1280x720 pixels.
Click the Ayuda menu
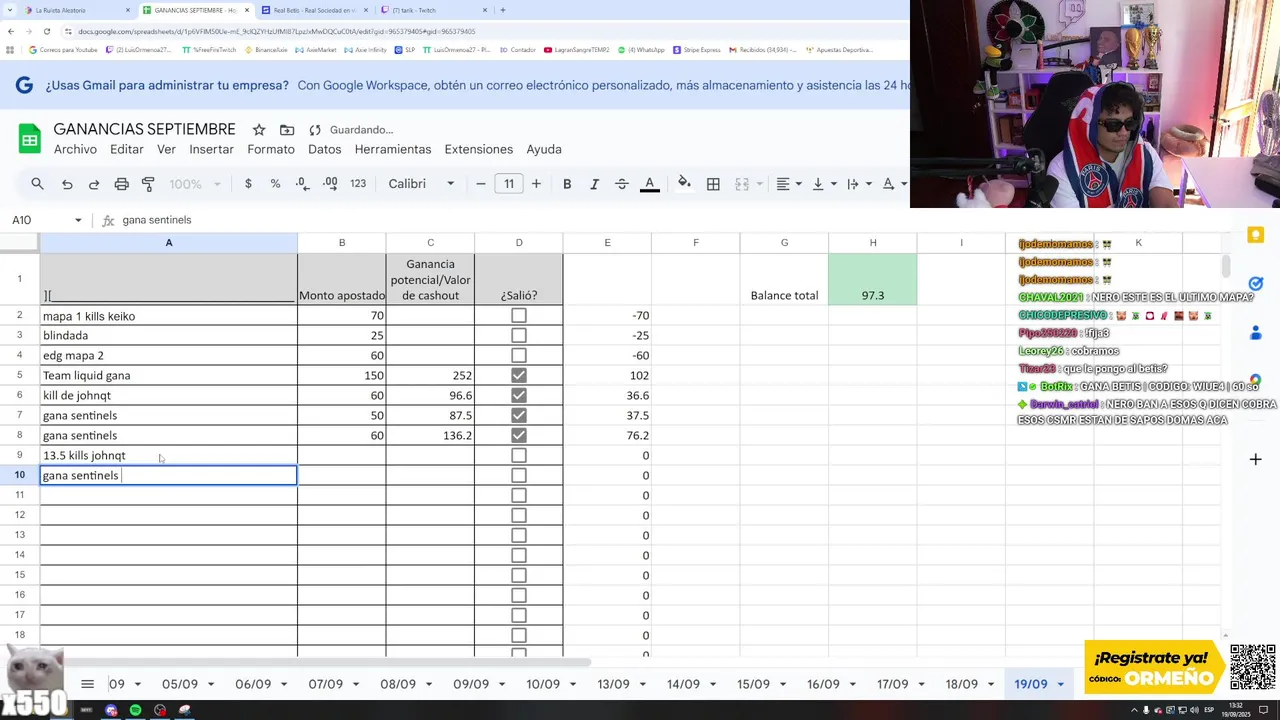(544, 149)
